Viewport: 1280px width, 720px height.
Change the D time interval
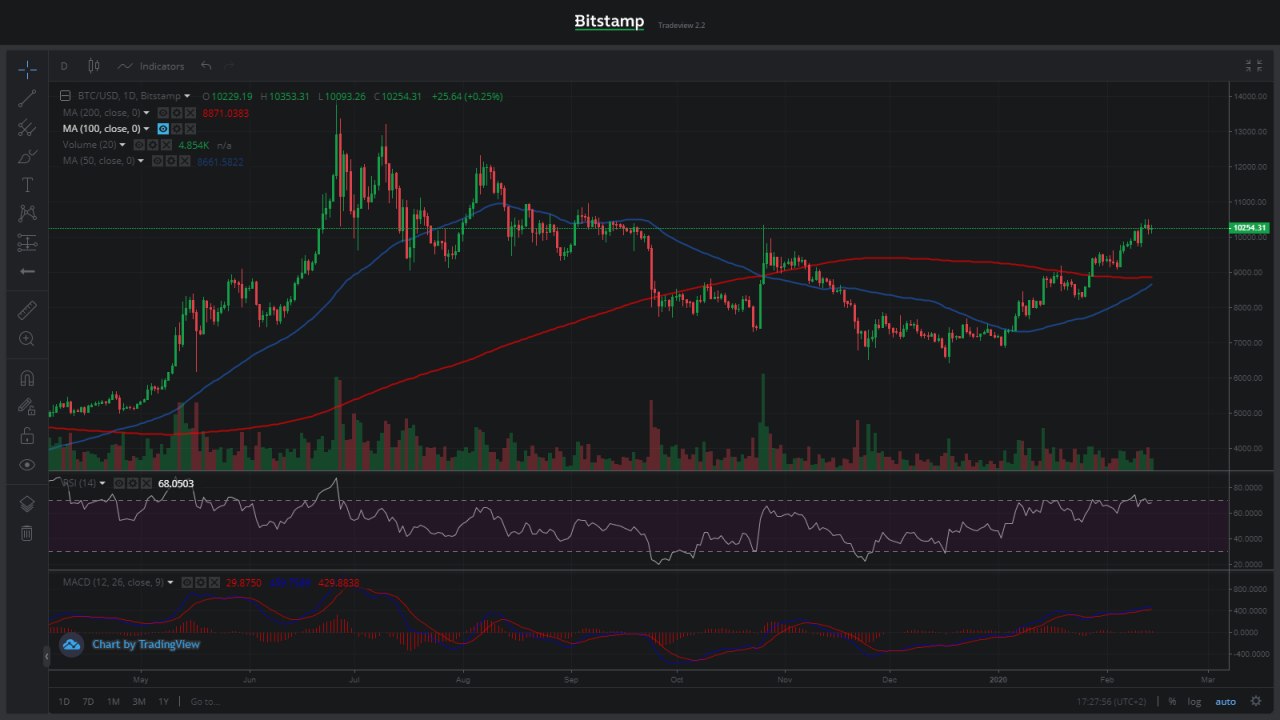pos(64,66)
